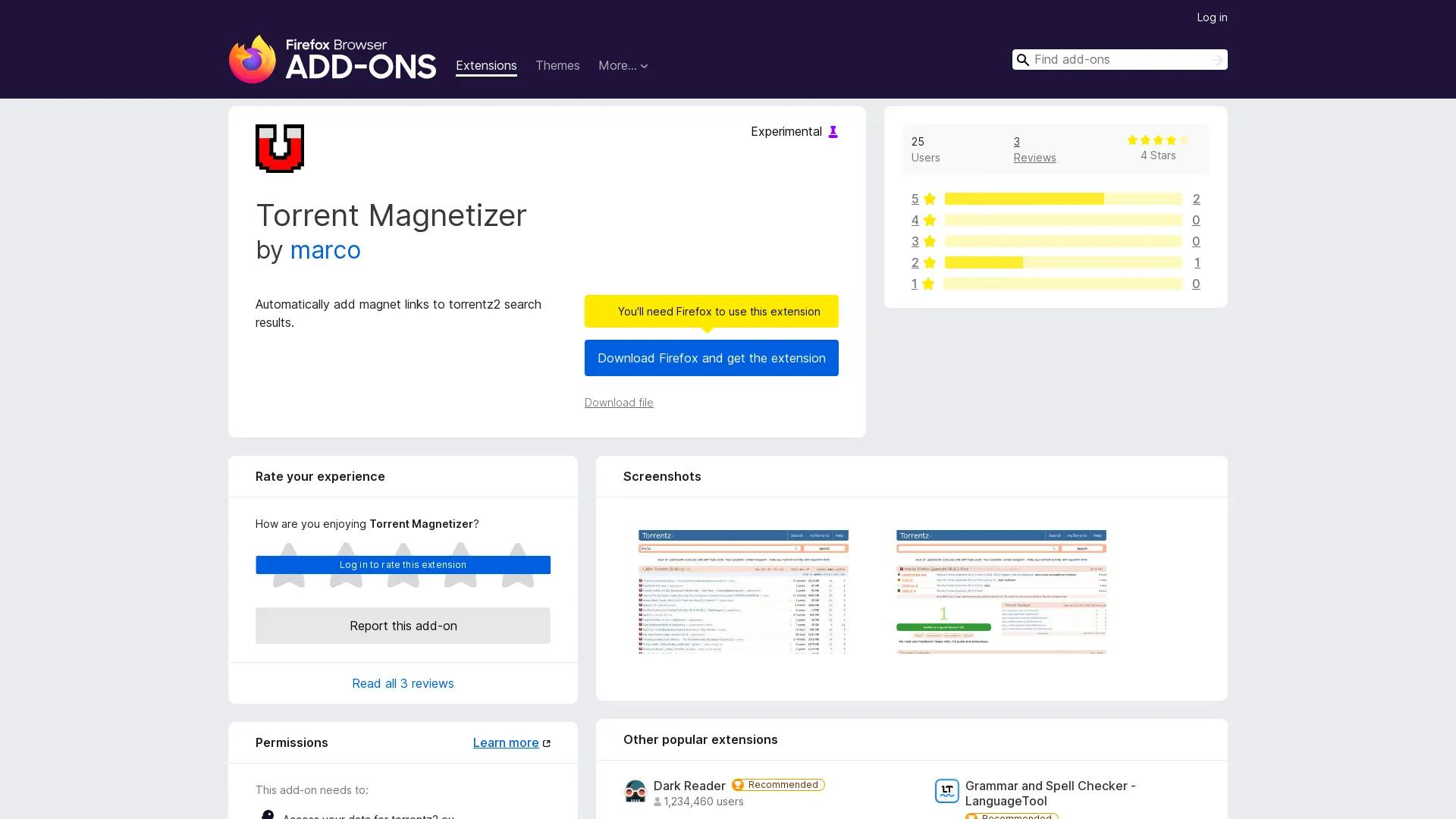1456x819 pixels.
Task: Expand the More... navigation menu
Action: click(623, 66)
